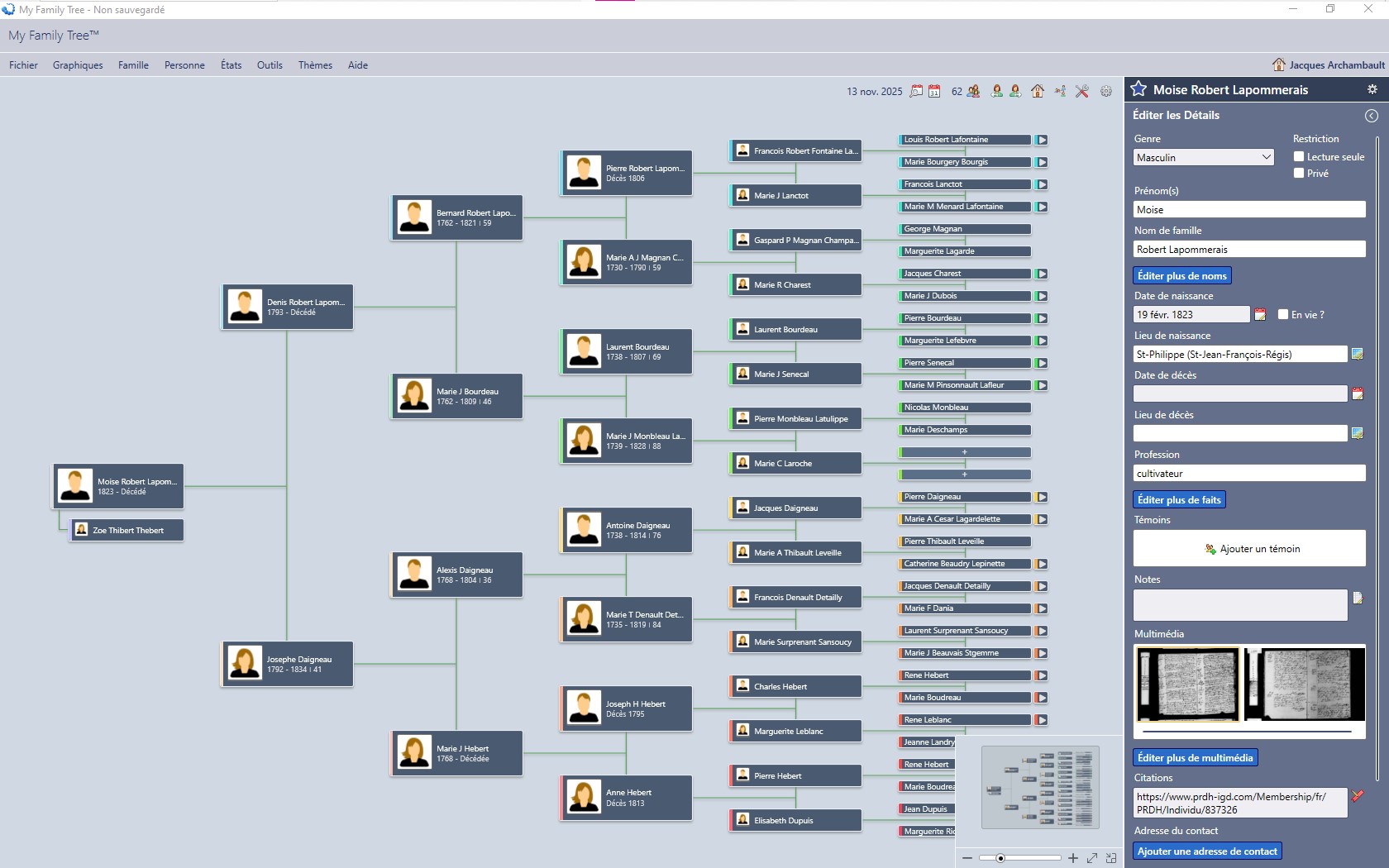Click the home person house icon
Viewport: 1389px width, 868px height.
1038,91
